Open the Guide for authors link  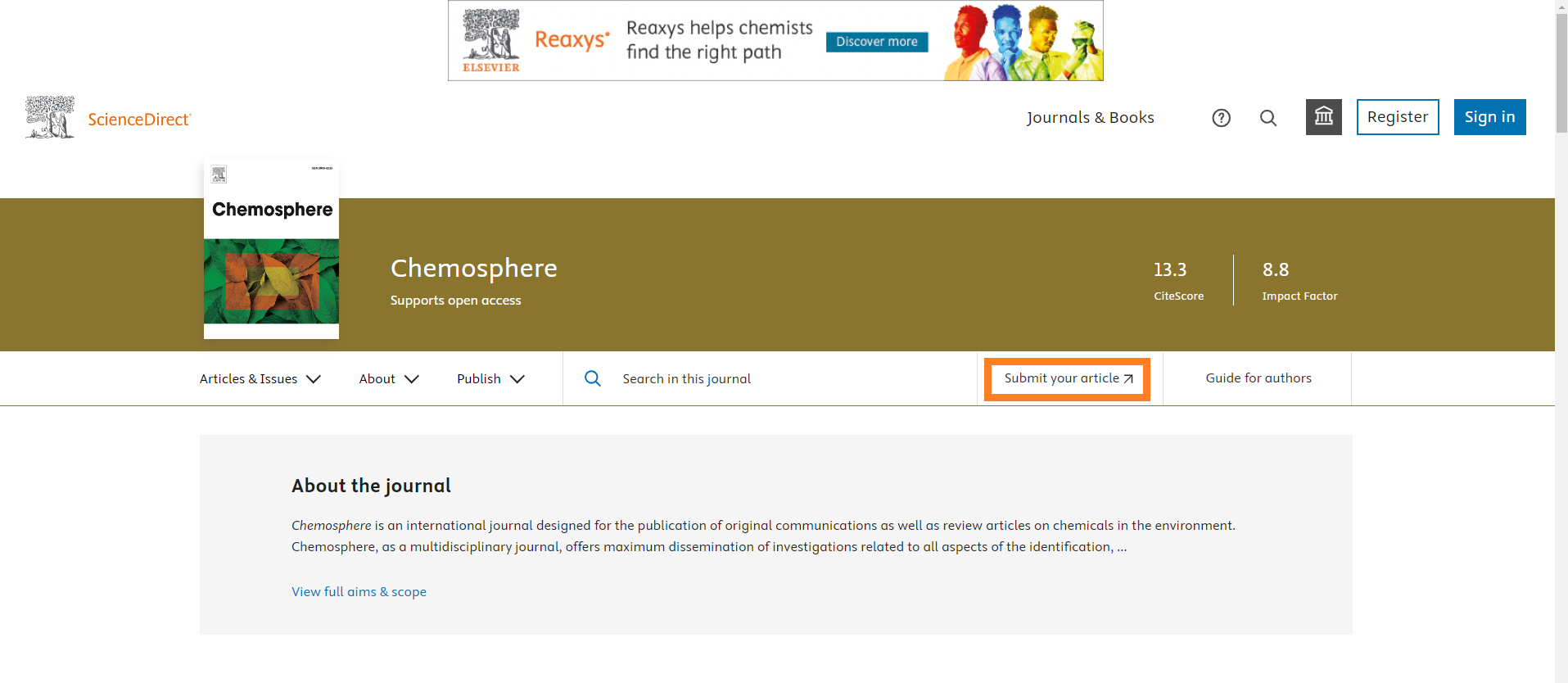1258,378
